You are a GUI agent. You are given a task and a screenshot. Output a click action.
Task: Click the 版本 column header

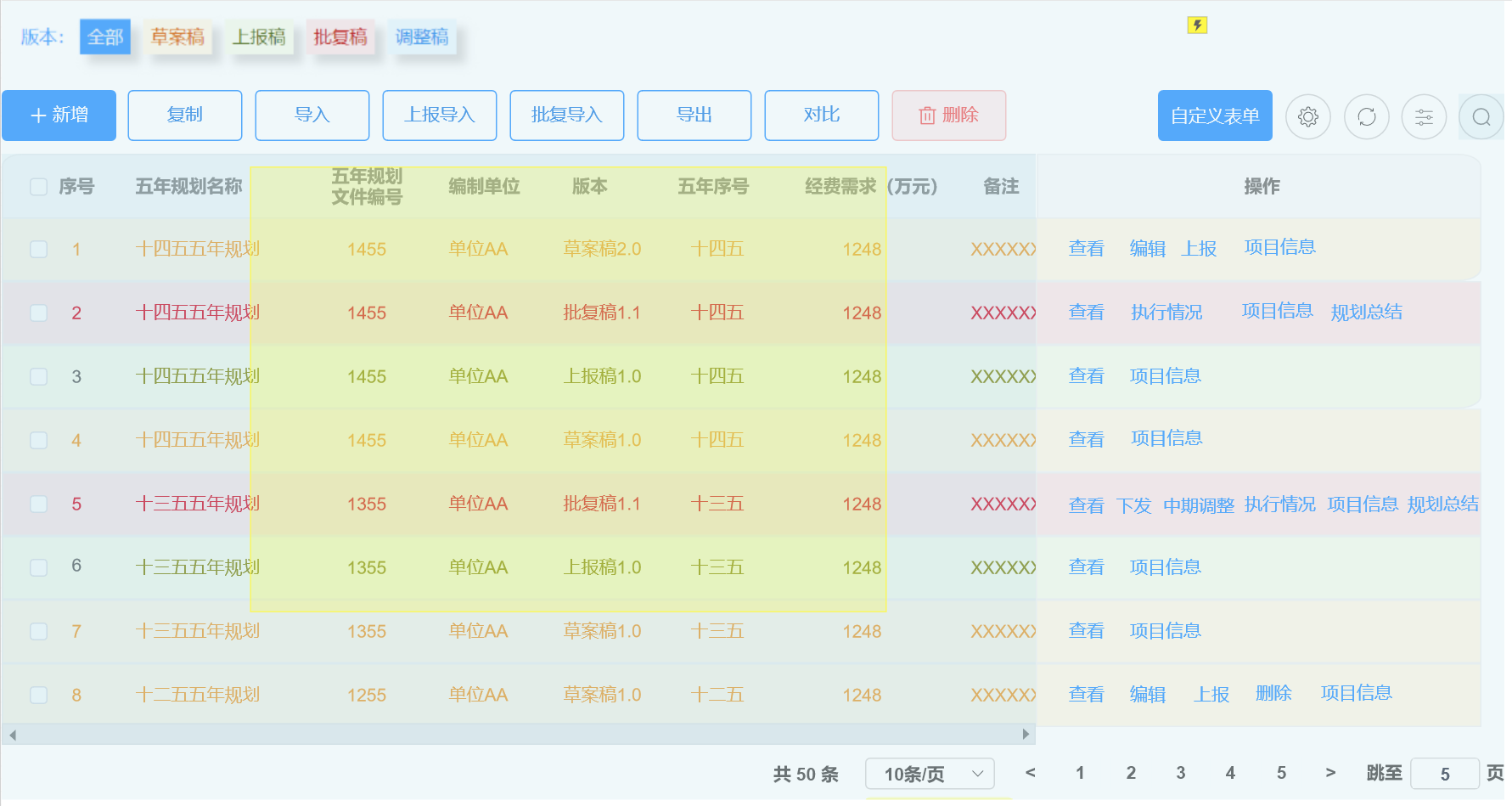click(x=590, y=187)
